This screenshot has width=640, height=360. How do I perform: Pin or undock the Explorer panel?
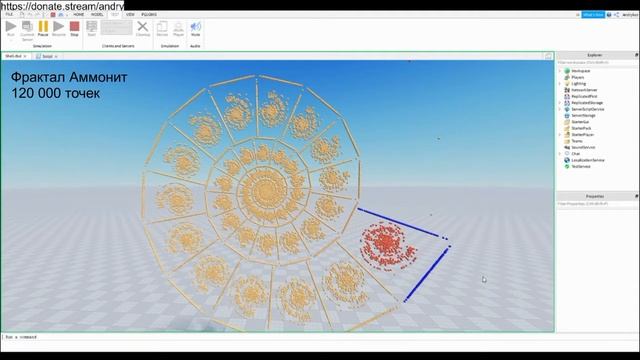(636, 55)
